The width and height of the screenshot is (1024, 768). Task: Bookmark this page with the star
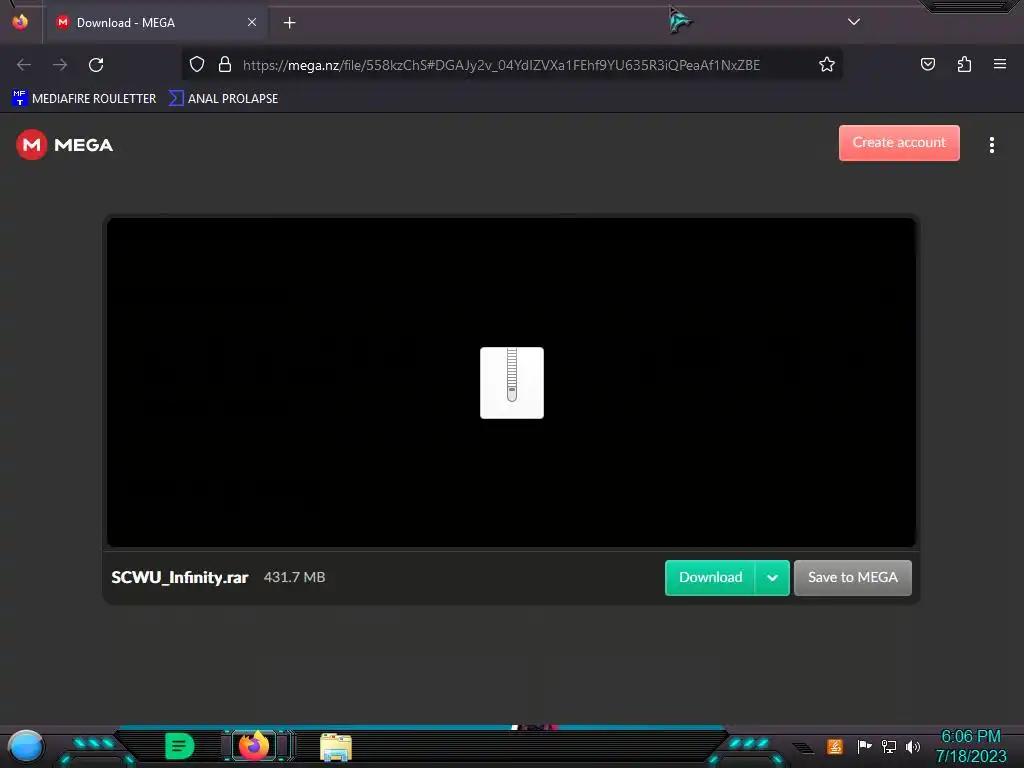point(827,65)
